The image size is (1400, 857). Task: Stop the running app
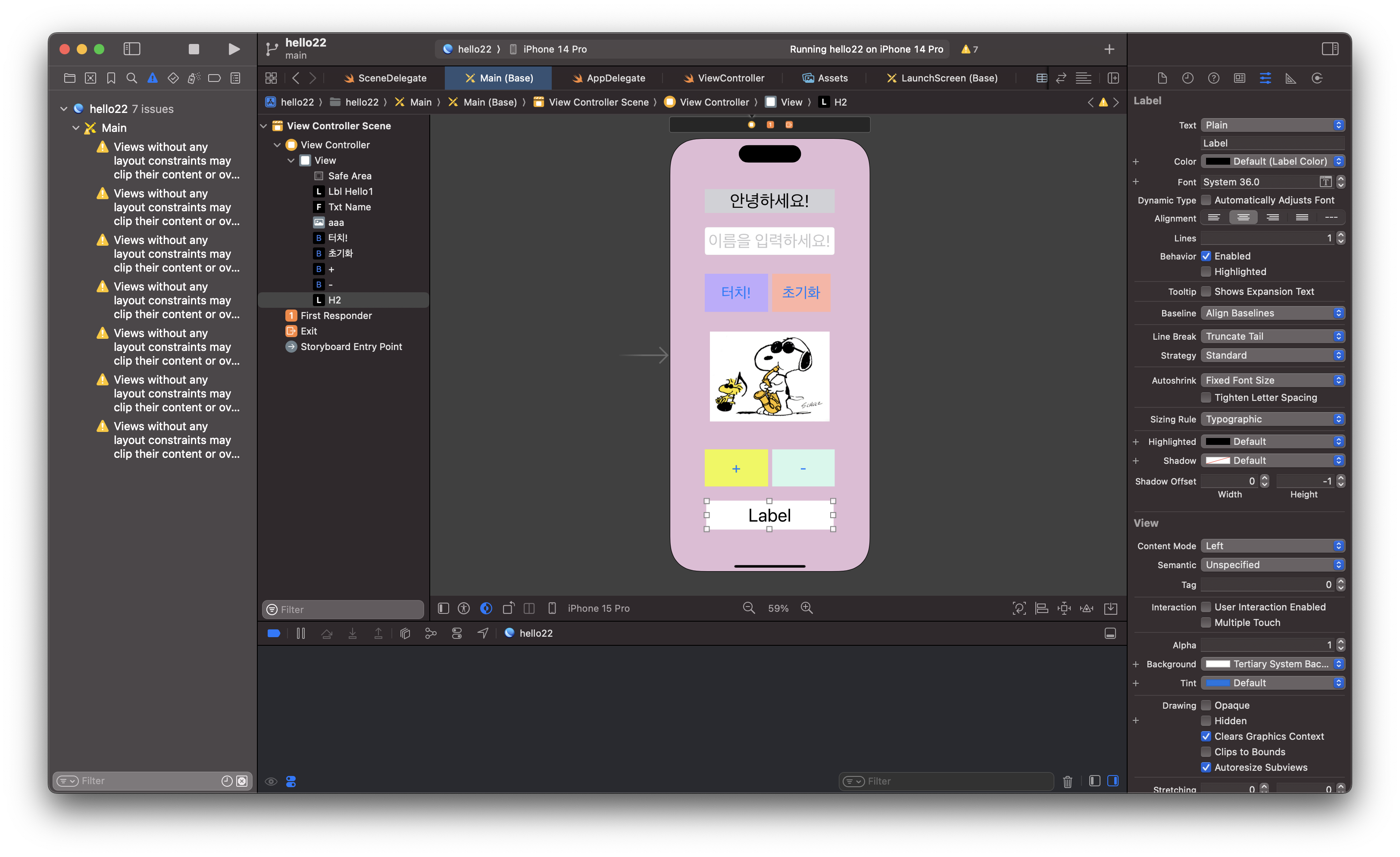click(x=194, y=49)
